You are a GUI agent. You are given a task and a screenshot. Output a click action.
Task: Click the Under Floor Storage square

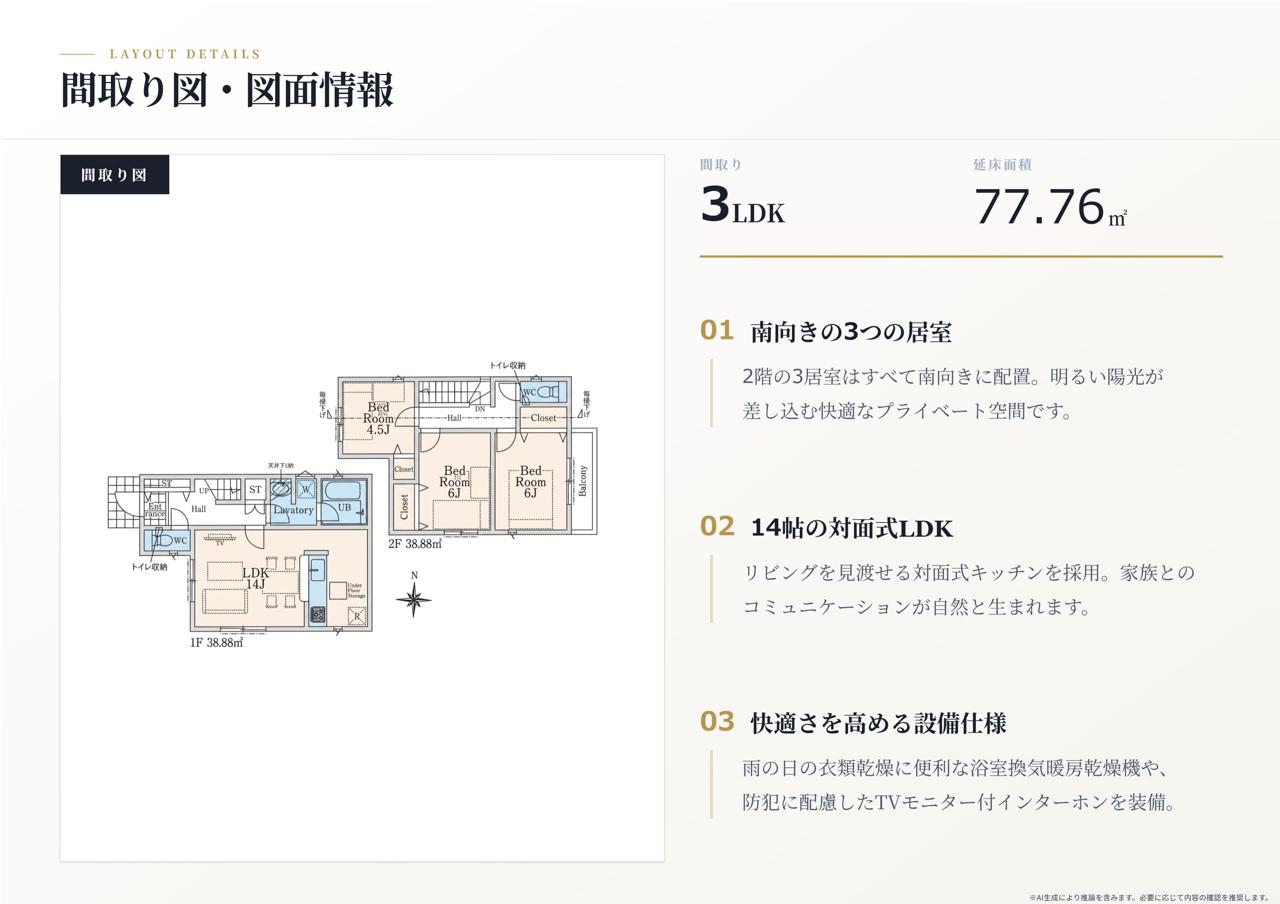click(338, 590)
